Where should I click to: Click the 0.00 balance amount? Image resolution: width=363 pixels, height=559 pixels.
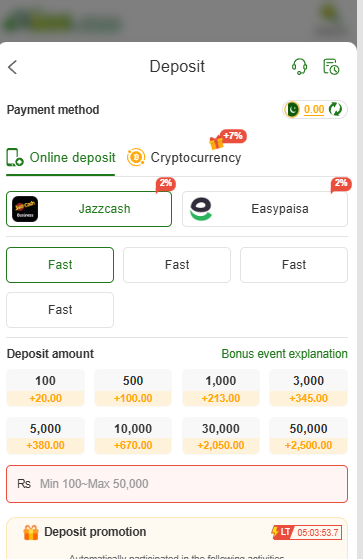coord(314,109)
